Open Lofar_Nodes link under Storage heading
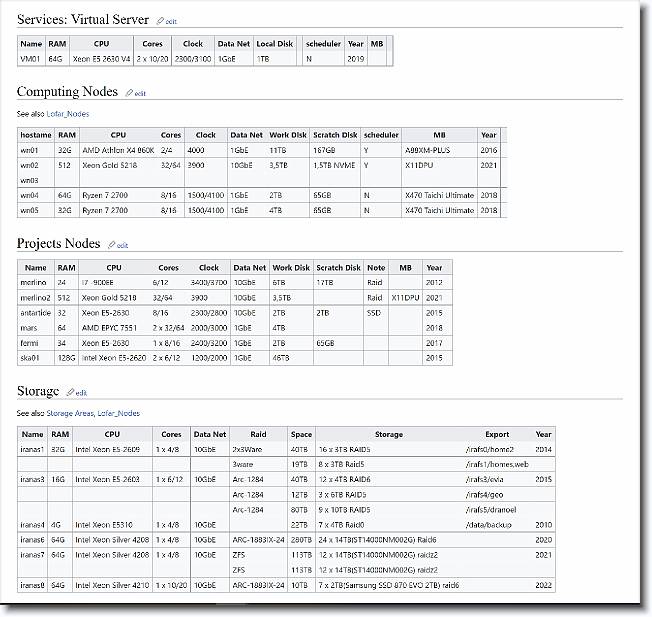Viewport: 652px width, 617px height. pos(119,413)
